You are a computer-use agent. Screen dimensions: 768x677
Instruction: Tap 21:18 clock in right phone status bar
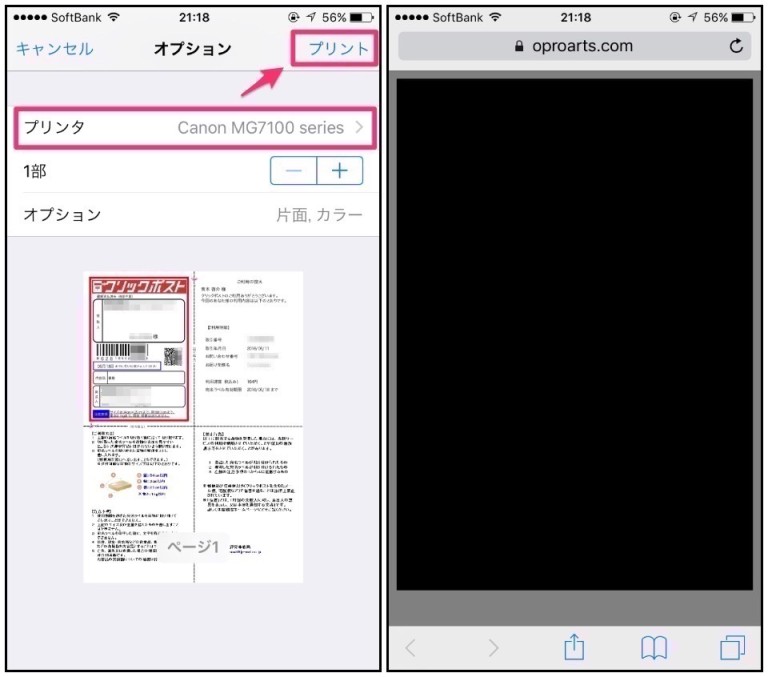(576, 18)
